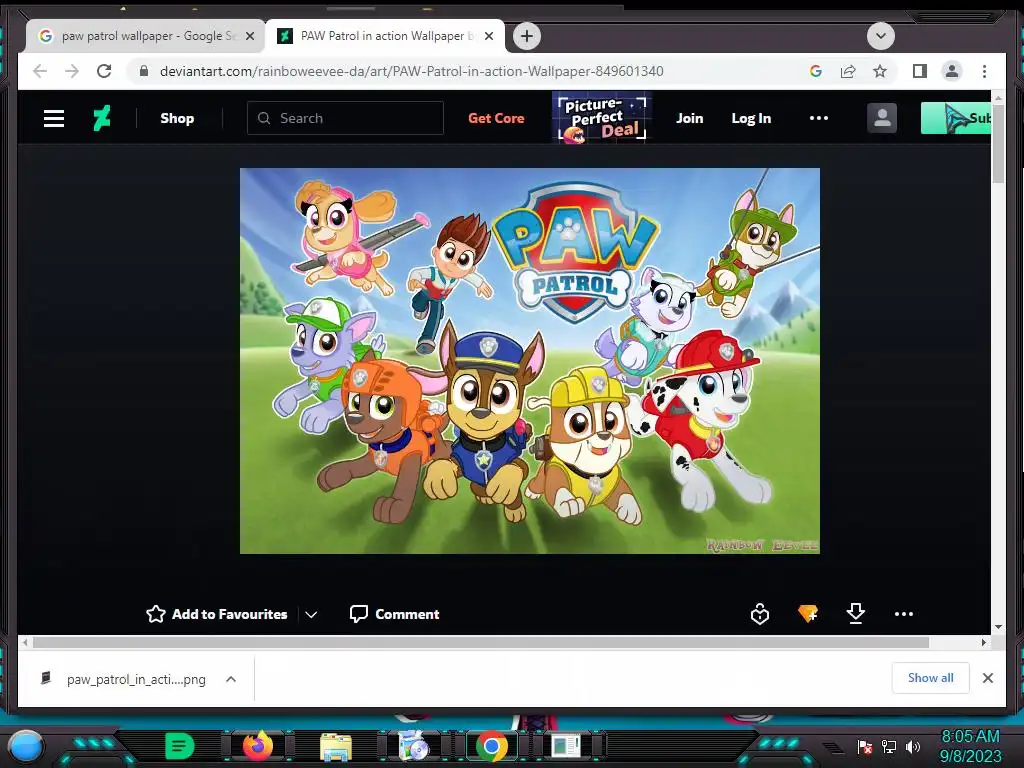Click the header user avatar icon
1024x768 pixels.
point(882,118)
